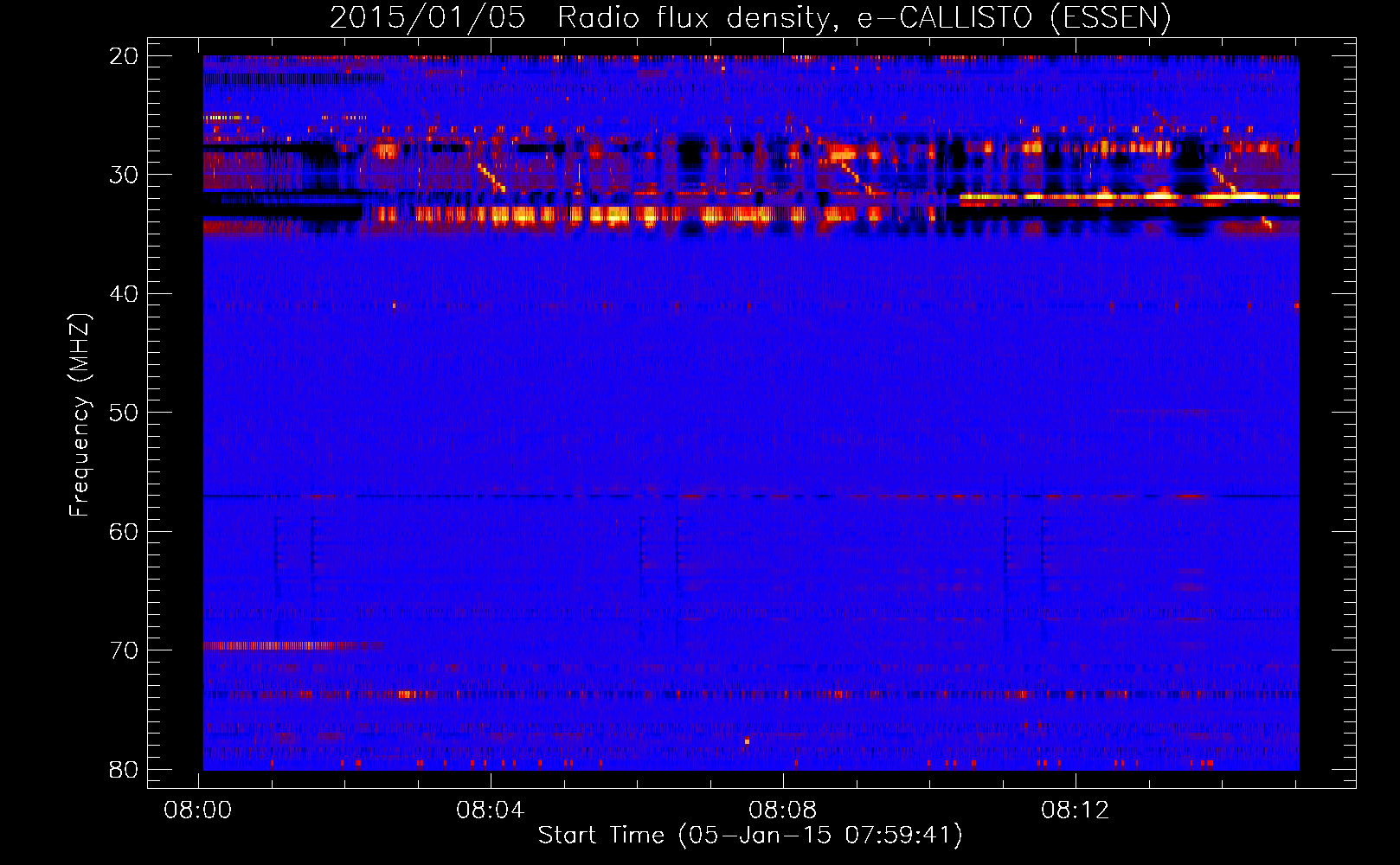Click the "80" frequency tick label
This screenshot has height=865, width=1400.
125,770
